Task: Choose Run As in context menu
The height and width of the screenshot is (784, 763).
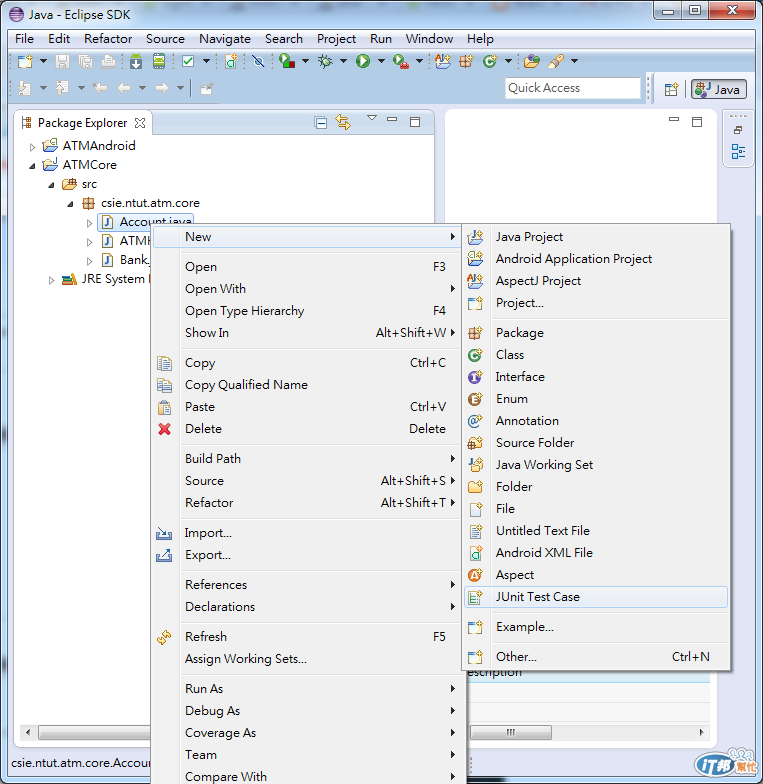Action: point(307,689)
